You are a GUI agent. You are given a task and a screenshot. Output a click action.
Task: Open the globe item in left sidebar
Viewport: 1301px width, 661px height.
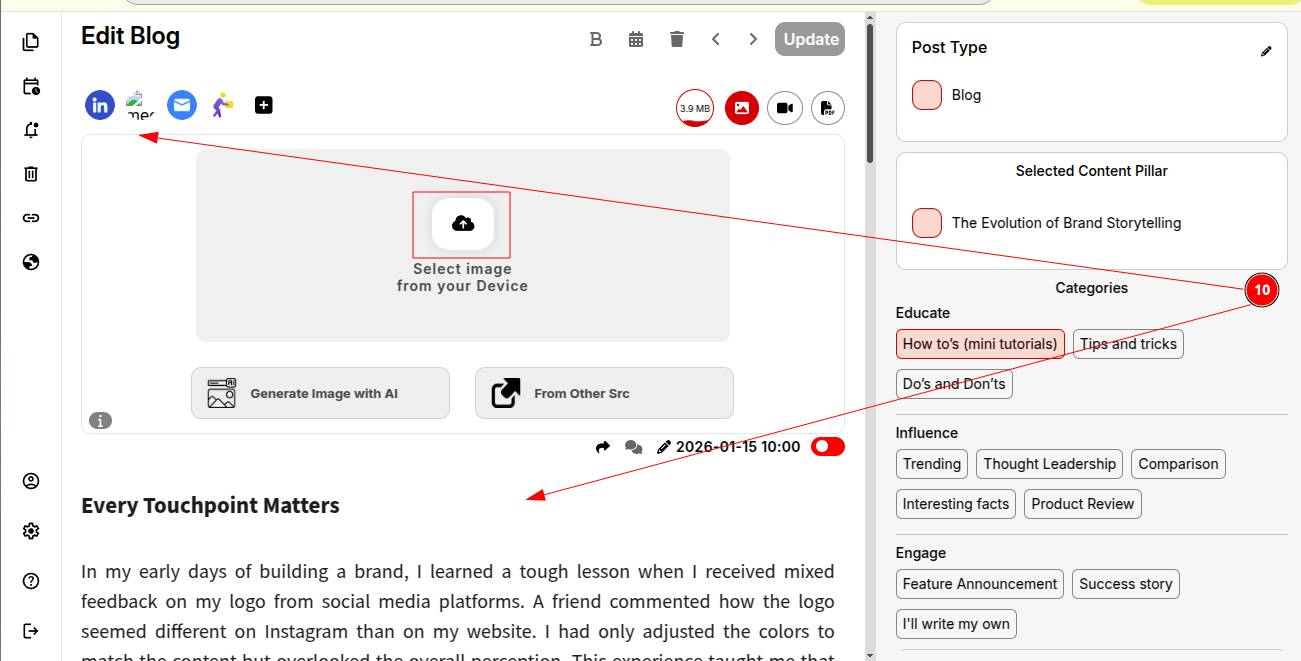31,262
